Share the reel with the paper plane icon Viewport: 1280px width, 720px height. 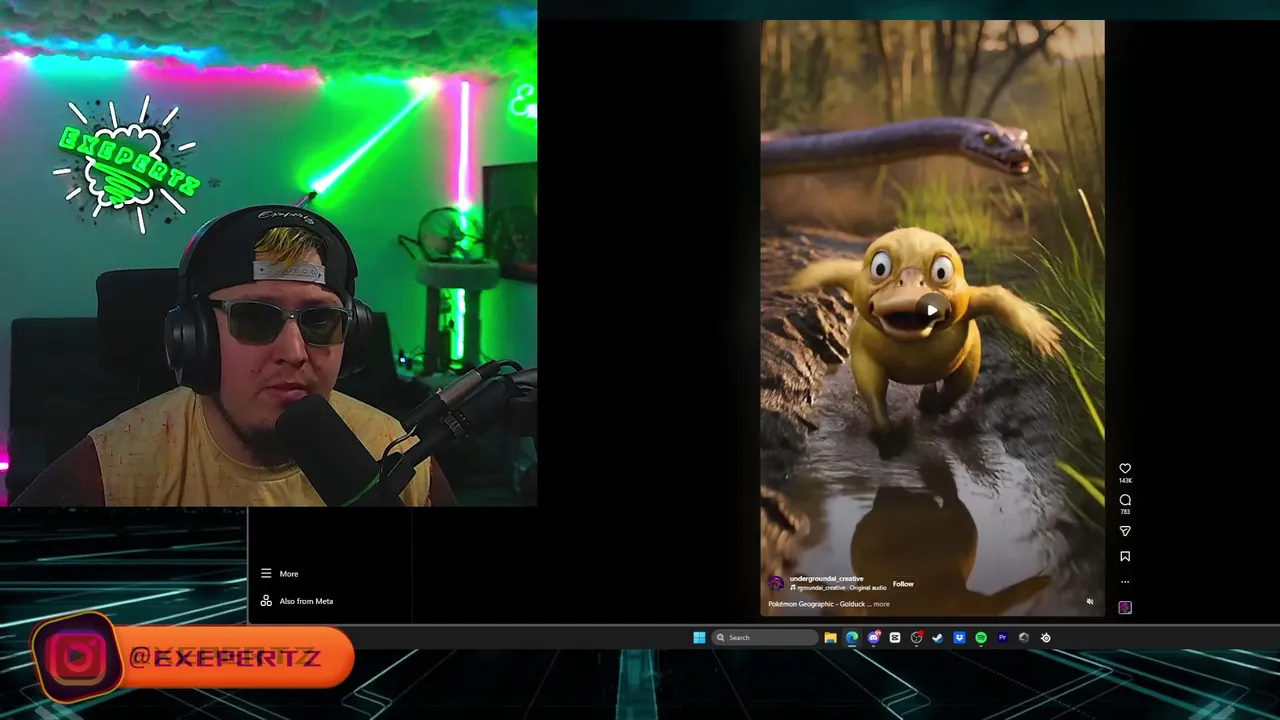(1125, 531)
